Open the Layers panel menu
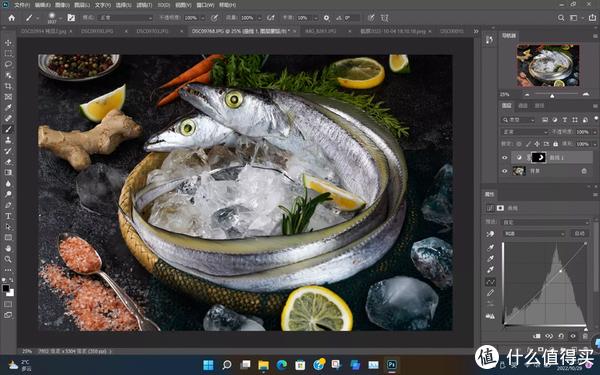 click(x=595, y=106)
